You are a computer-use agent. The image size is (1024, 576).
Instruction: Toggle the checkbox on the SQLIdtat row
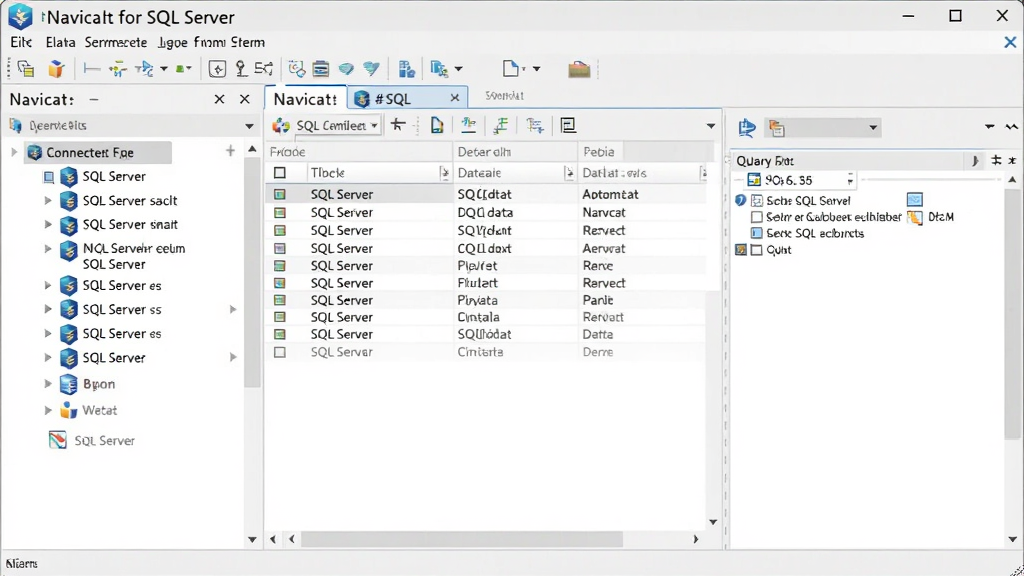click(280, 194)
